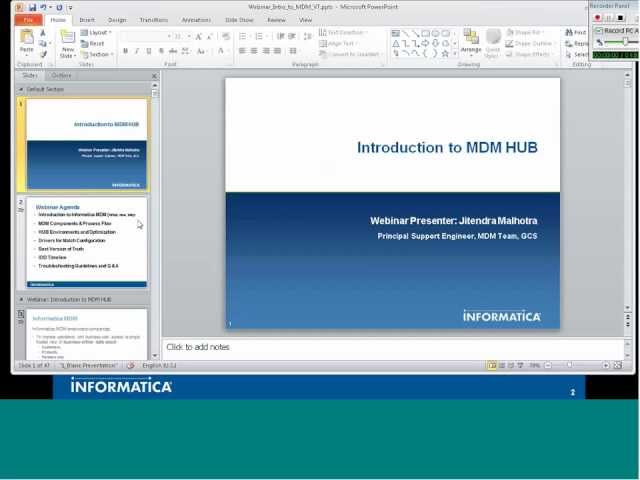This screenshot has width=640, height=480.
Task: Toggle Bold formatting
Action: [x=125, y=51]
